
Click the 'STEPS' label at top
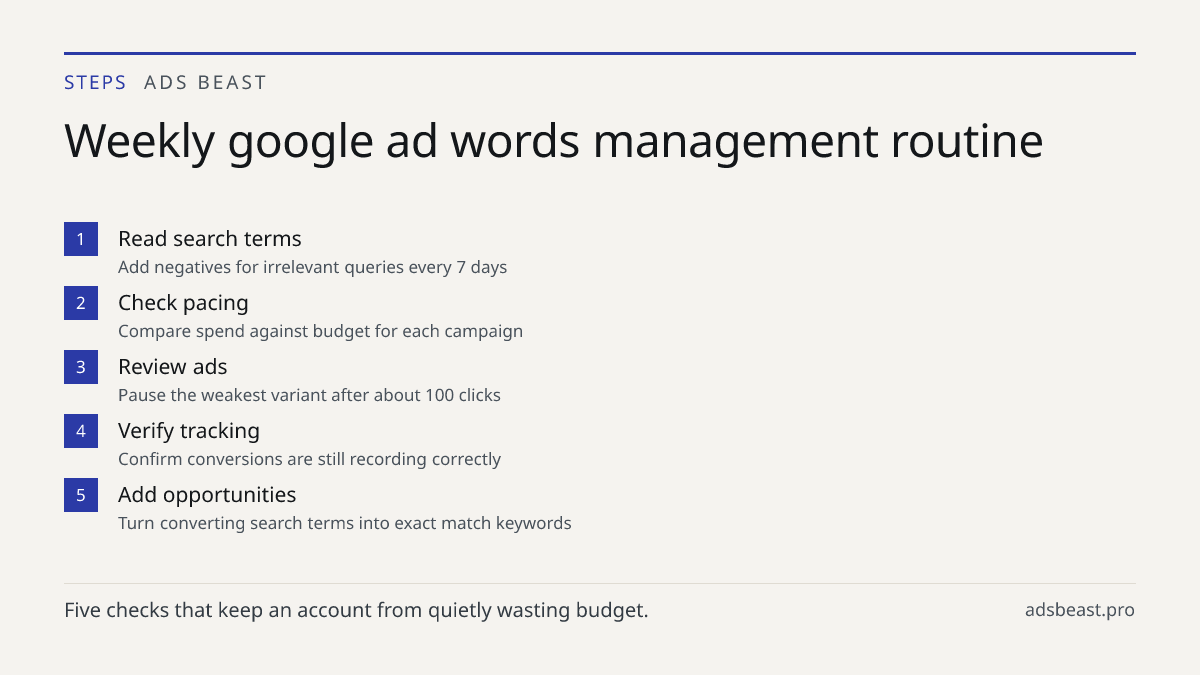point(95,83)
